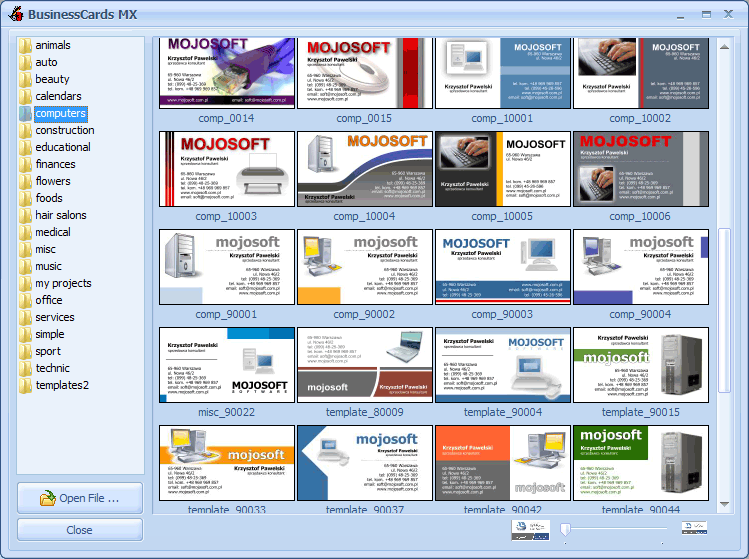The width and height of the screenshot is (749, 559).
Task: Pick the comp_10005 template thumbnail
Action: 503,169
